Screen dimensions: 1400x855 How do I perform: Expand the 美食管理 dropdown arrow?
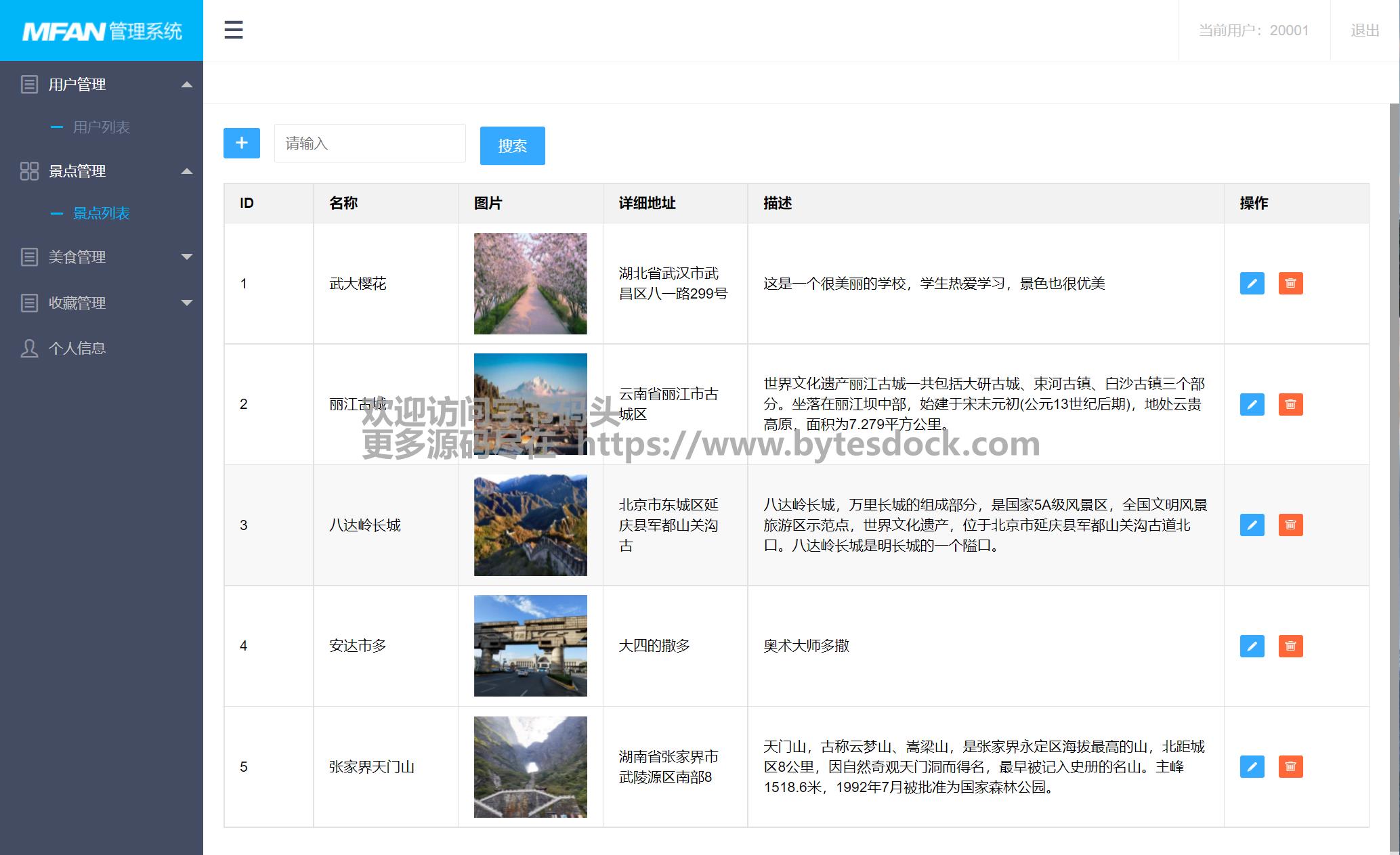pos(187,257)
